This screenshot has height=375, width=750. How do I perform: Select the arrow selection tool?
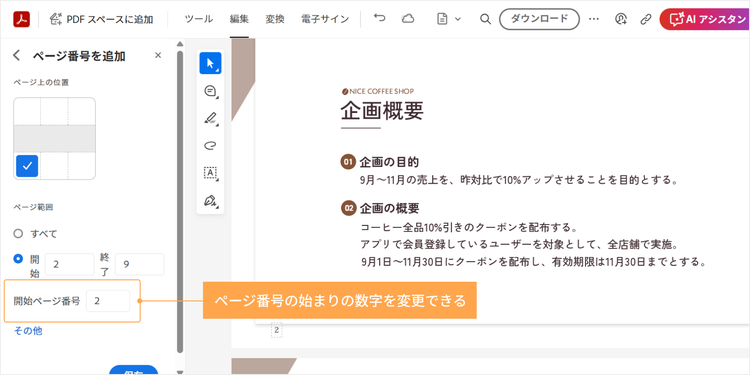point(210,63)
